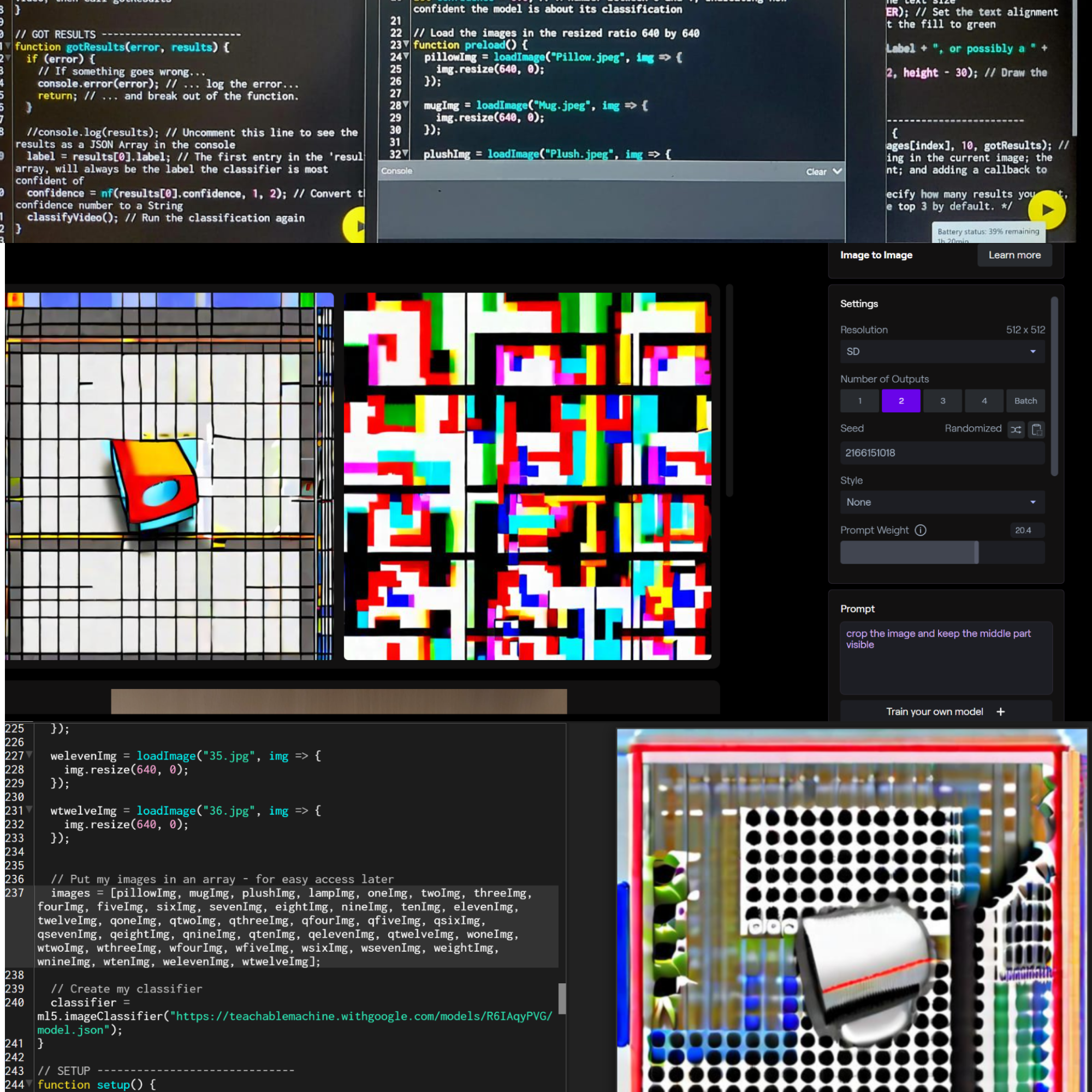Viewport: 1092px width, 1092px height.
Task: Click the Learn more button
Action: coord(1014,255)
